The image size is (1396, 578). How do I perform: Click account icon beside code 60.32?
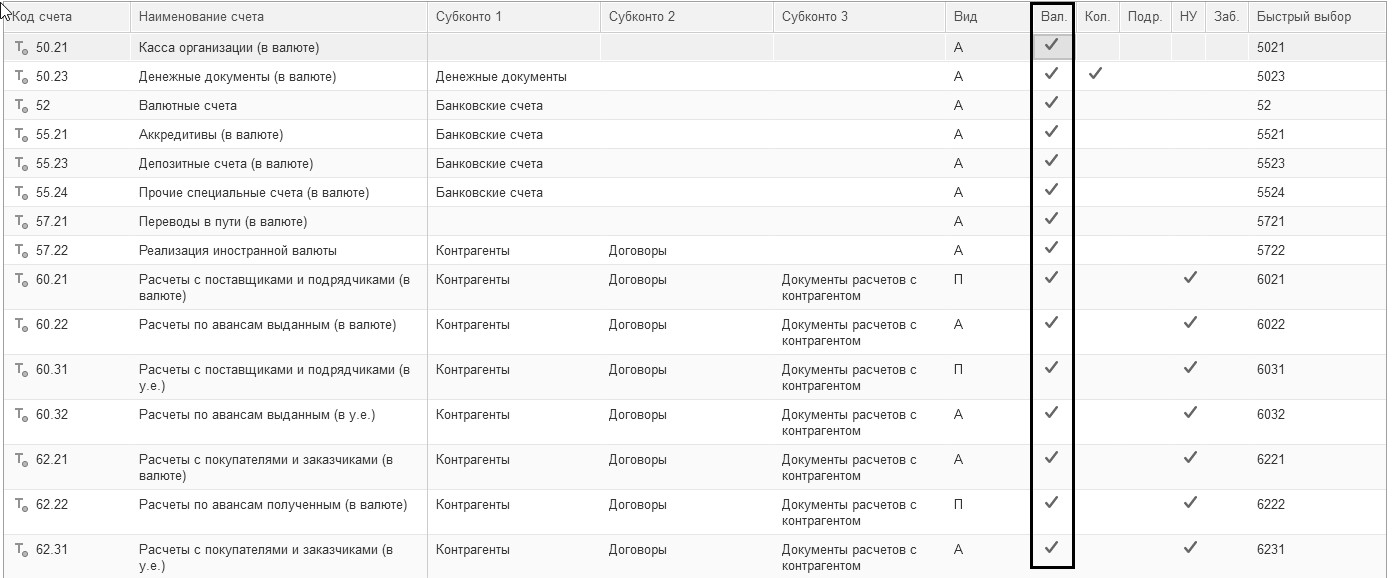tap(21, 415)
